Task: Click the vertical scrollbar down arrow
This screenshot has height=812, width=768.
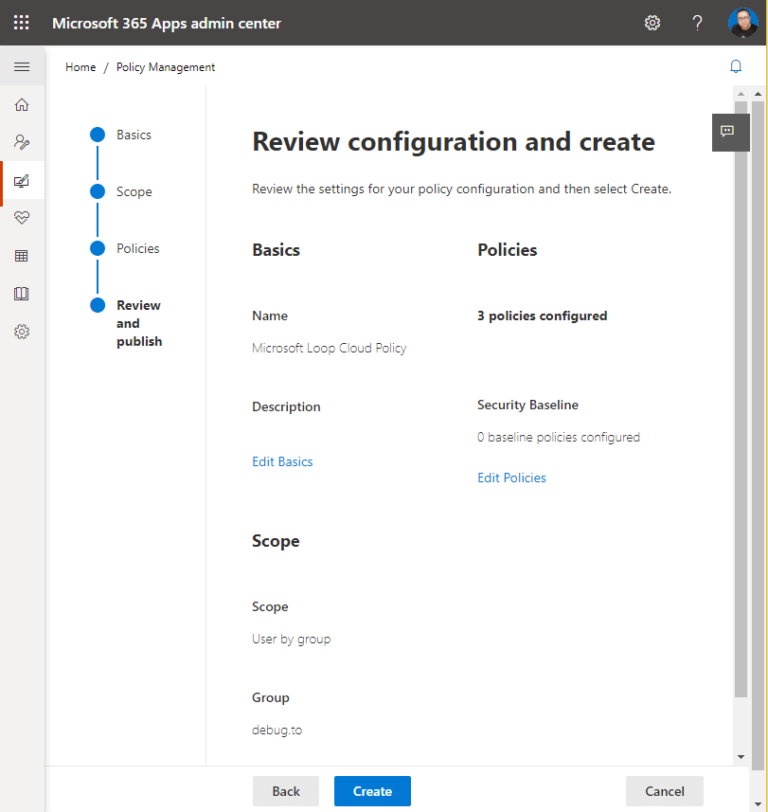Action: (x=740, y=757)
